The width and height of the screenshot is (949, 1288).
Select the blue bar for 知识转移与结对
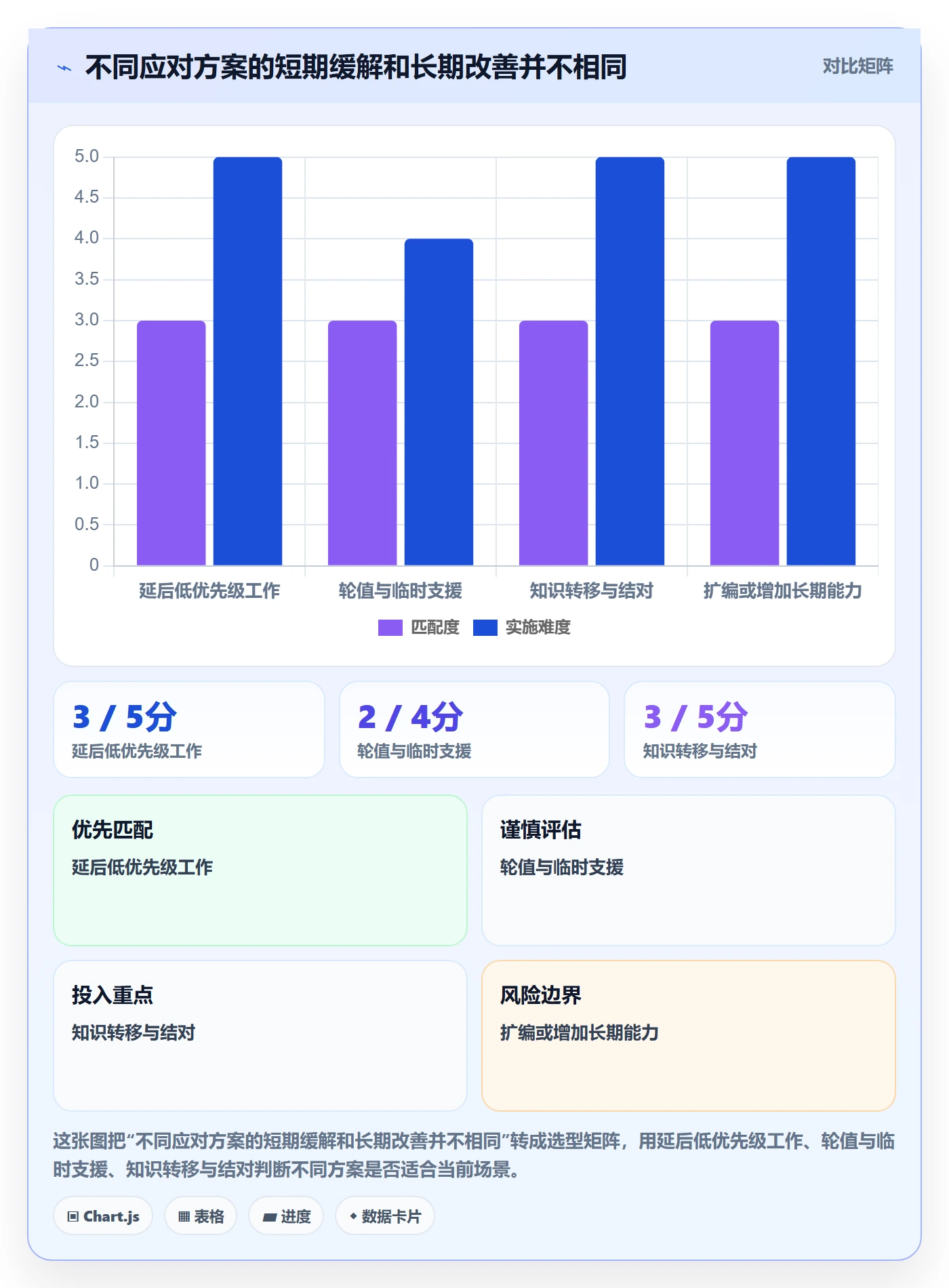tap(630, 361)
